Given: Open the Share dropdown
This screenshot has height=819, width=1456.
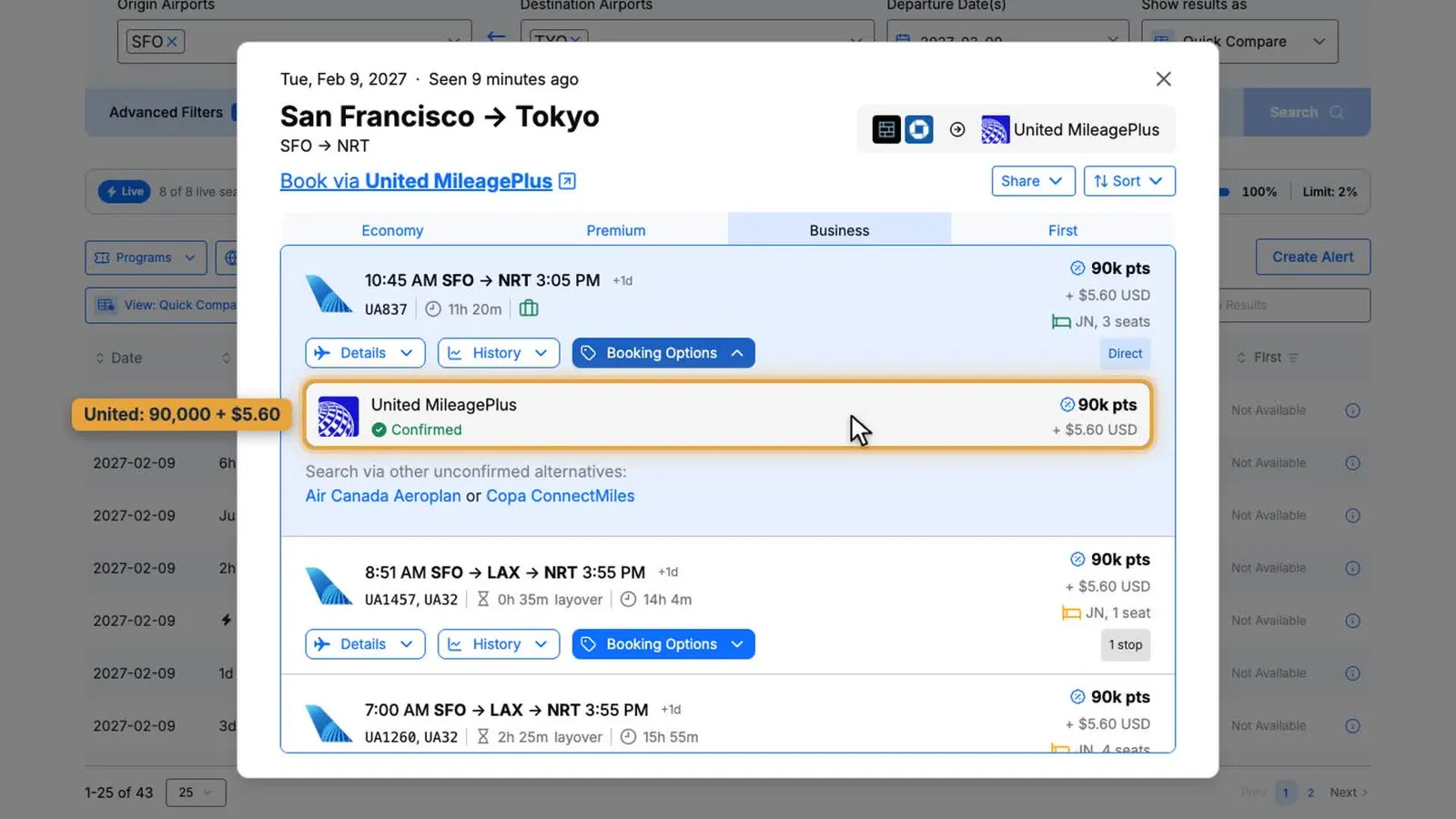Looking at the screenshot, I should [x=1033, y=181].
